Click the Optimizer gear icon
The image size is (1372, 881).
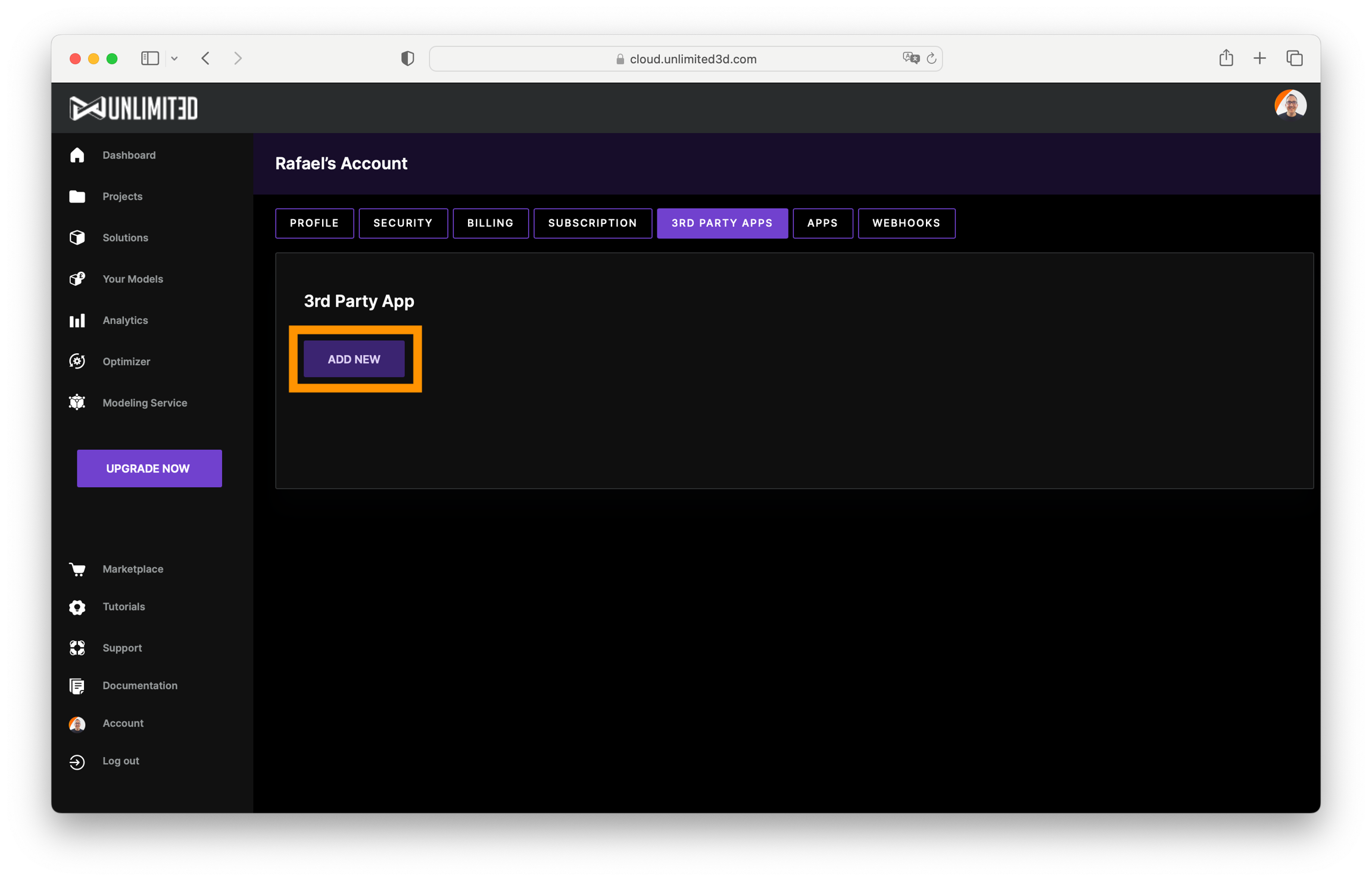coord(77,362)
